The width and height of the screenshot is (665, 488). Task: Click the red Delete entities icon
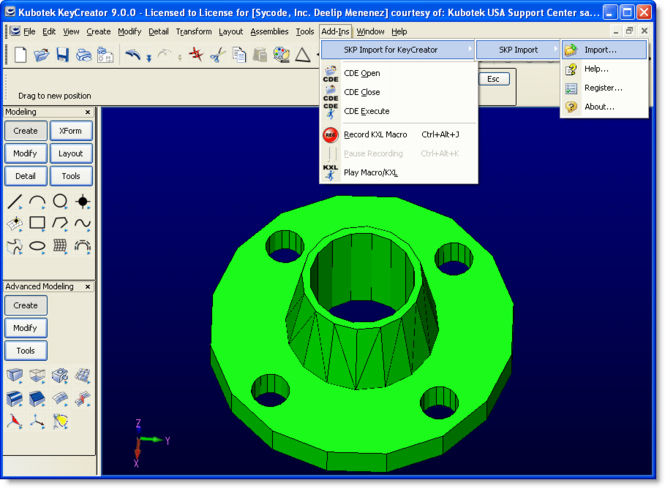tap(196, 55)
